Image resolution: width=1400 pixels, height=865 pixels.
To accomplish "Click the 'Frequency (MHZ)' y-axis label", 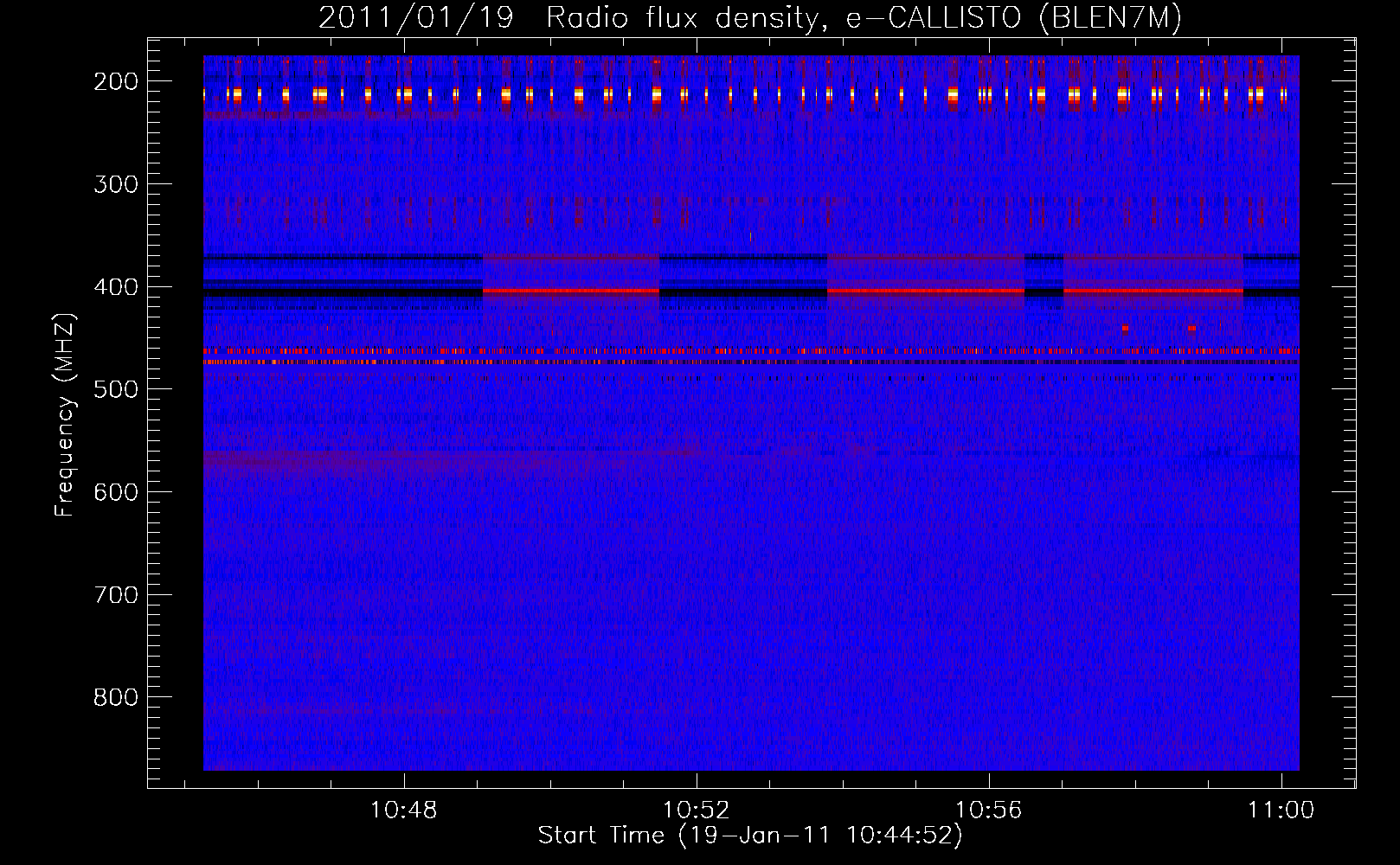I will [x=65, y=414].
